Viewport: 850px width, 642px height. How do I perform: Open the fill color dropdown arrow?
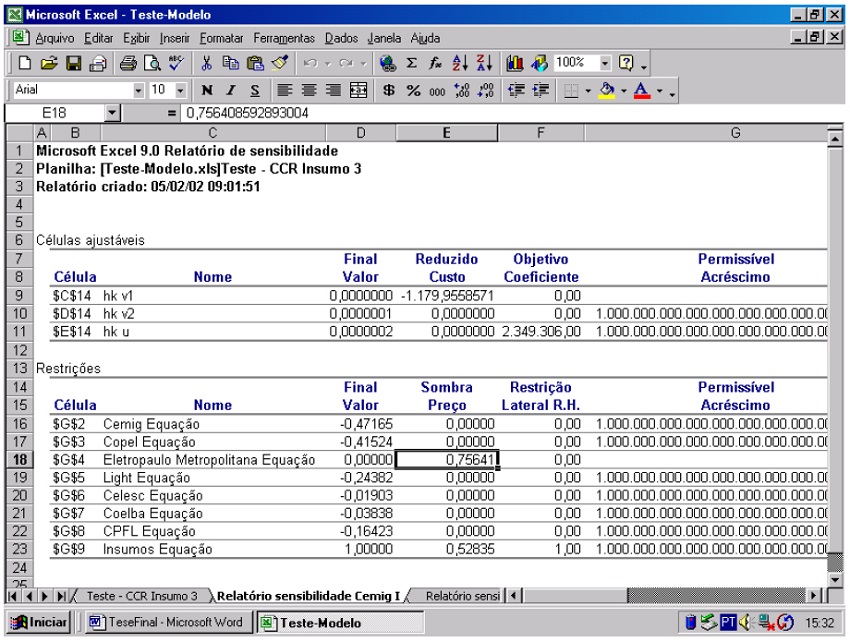[623, 91]
